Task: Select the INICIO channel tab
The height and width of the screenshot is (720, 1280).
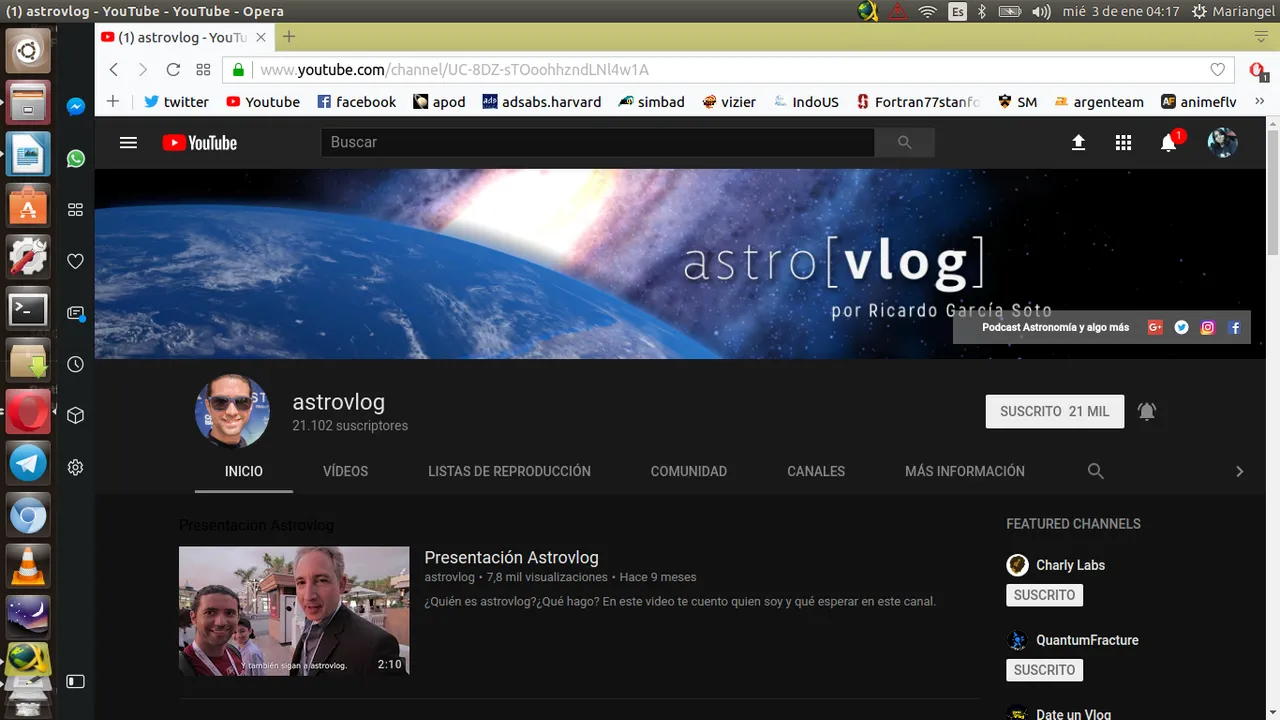Action: click(244, 471)
